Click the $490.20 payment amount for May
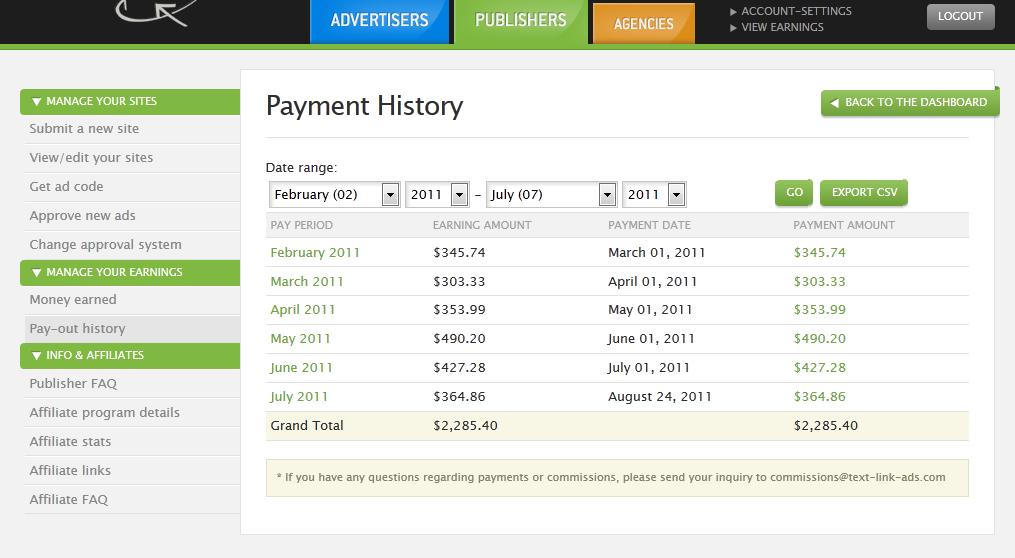The width and height of the screenshot is (1015, 558). tap(819, 339)
